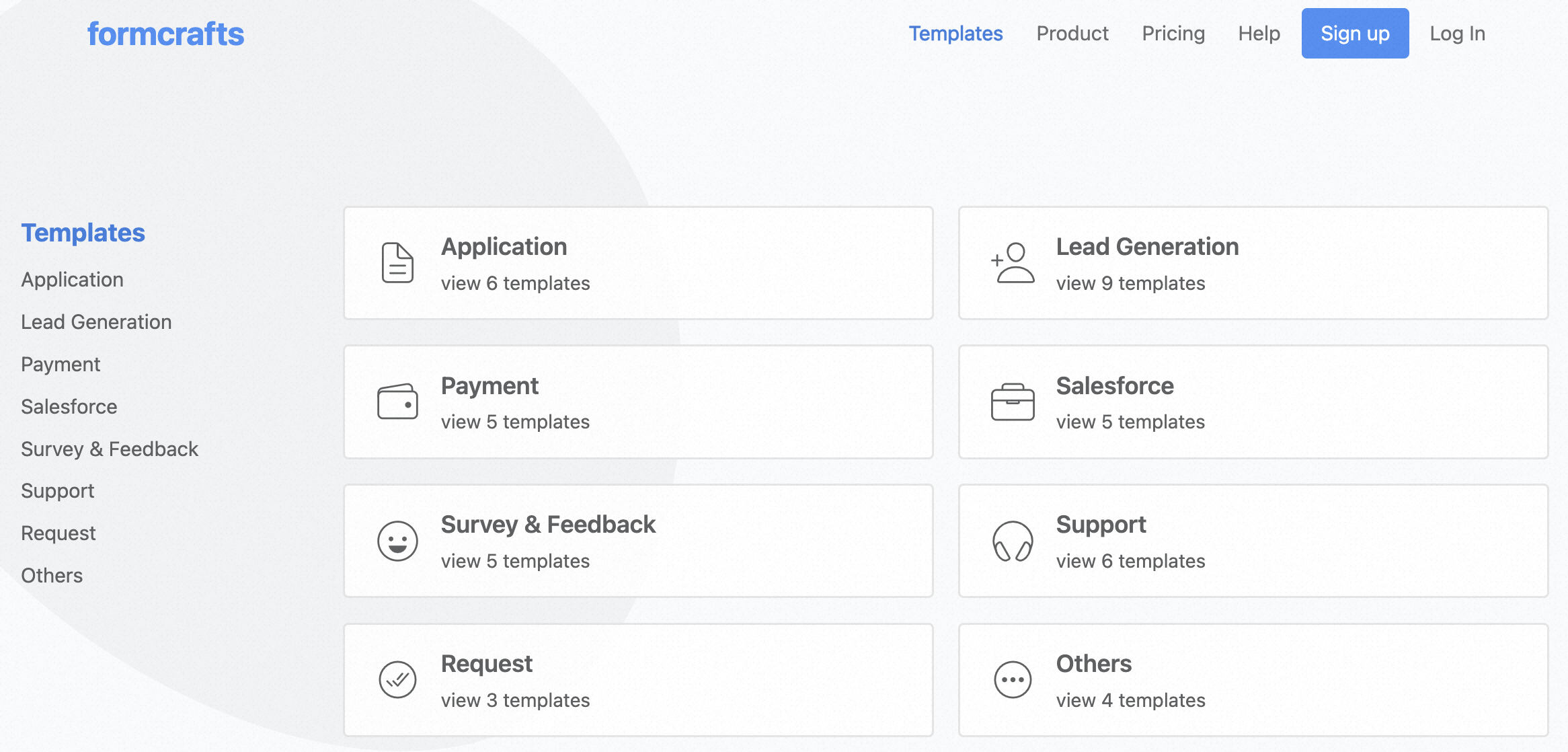Open the Pricing page from navigation
1568x752 pixels.
1173,34
